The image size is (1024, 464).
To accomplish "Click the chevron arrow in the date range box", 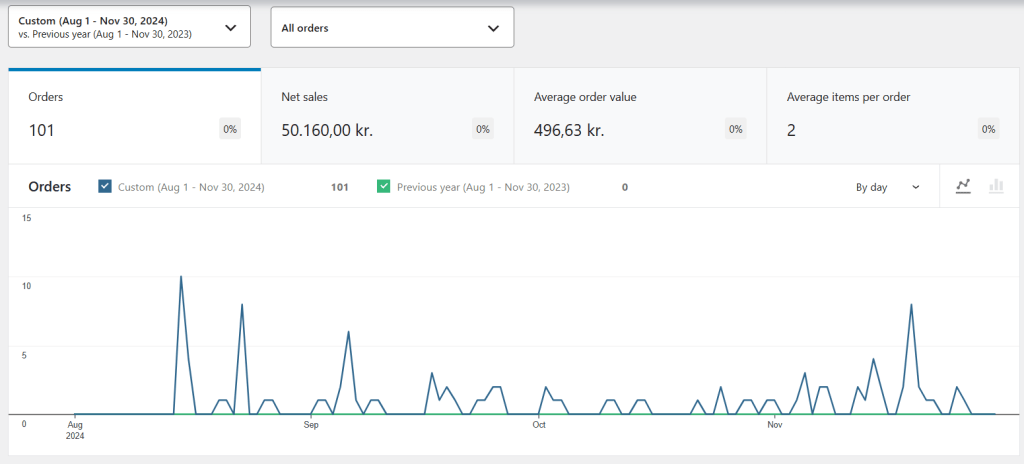I will coord(231,28).
